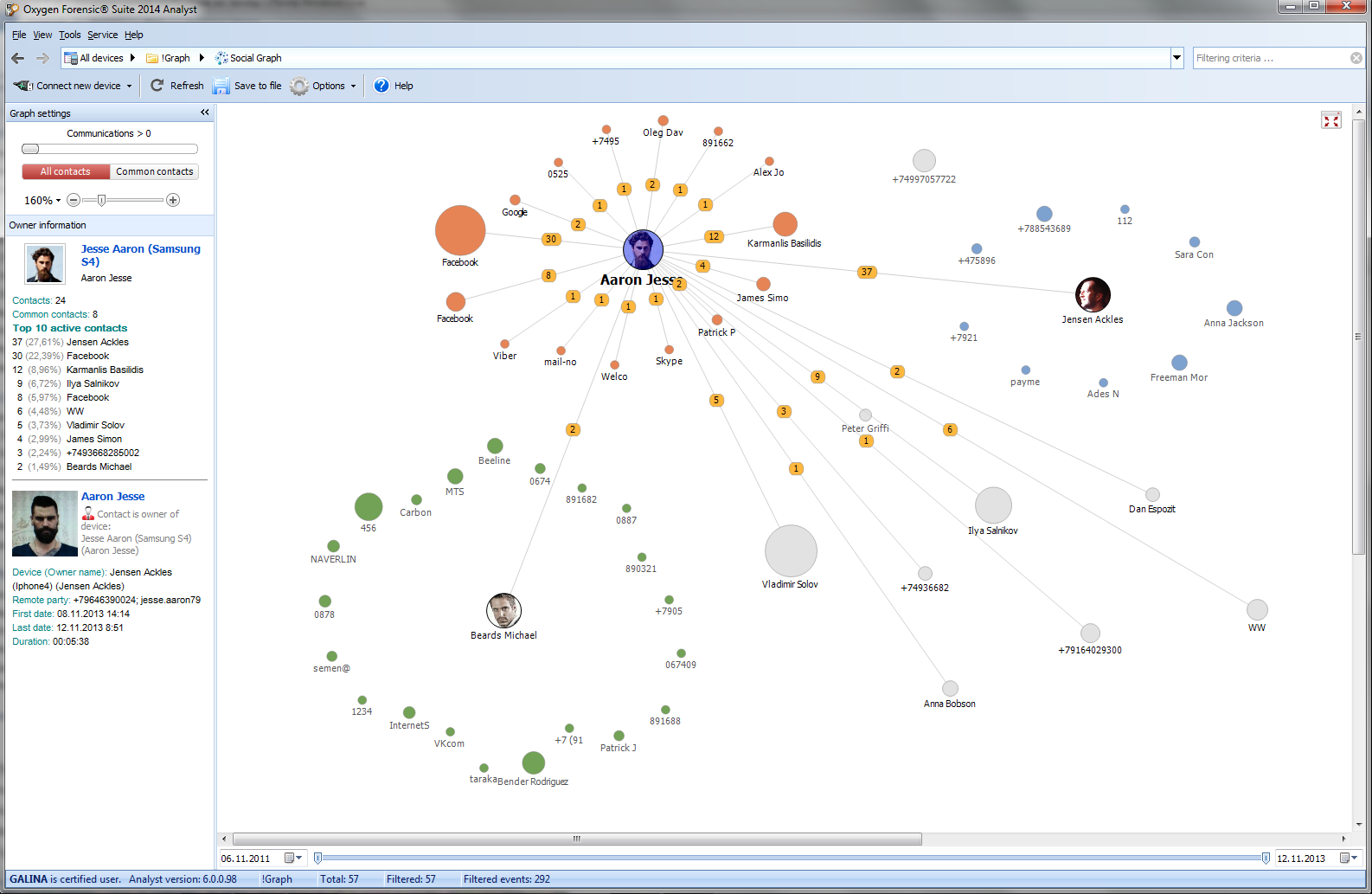1372x894 pixels.
Task: Click the Social Graph breadcrumb
Action: click(248, 58)
